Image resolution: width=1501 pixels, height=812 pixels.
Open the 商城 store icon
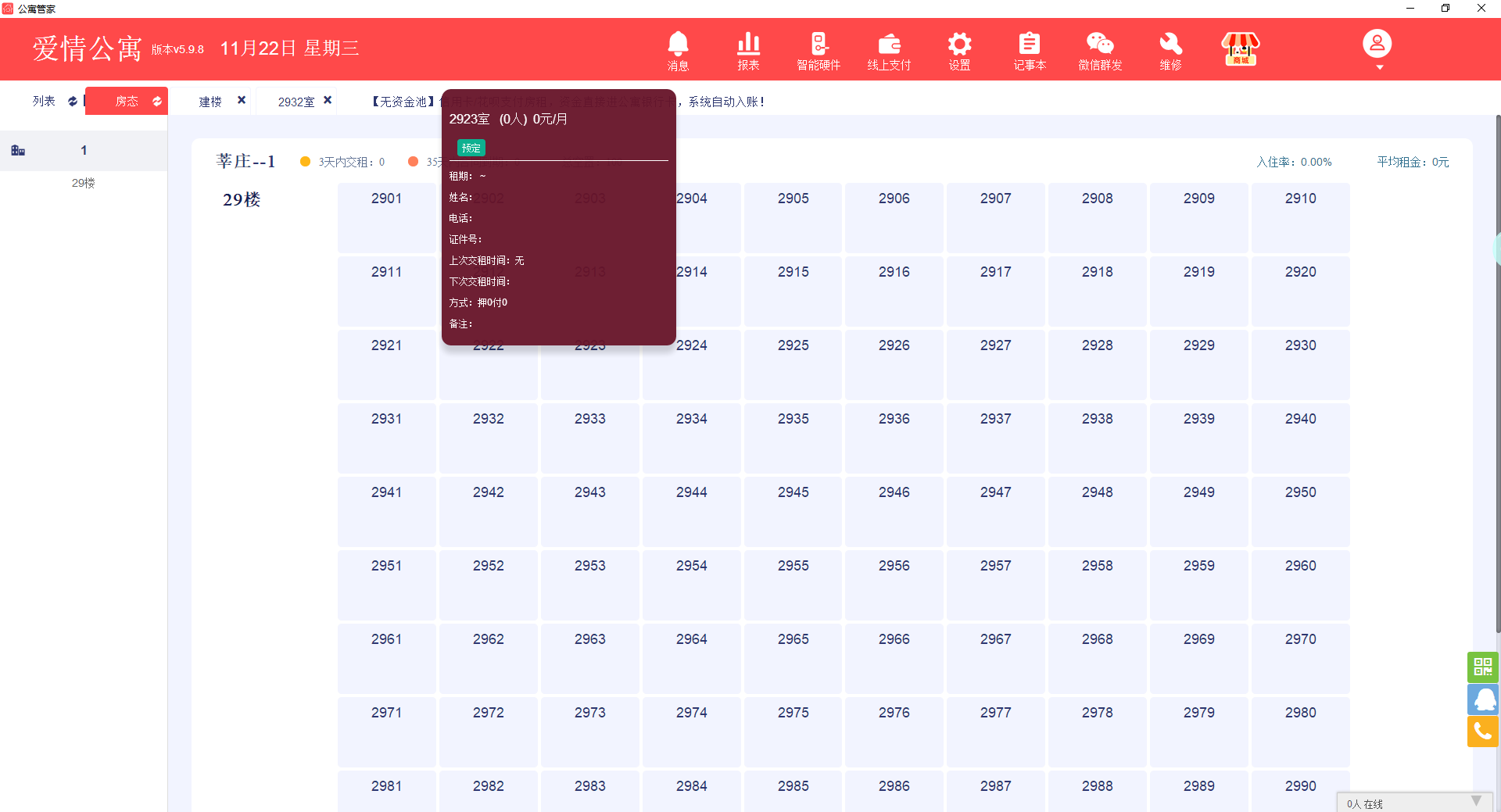[1241, 48]
